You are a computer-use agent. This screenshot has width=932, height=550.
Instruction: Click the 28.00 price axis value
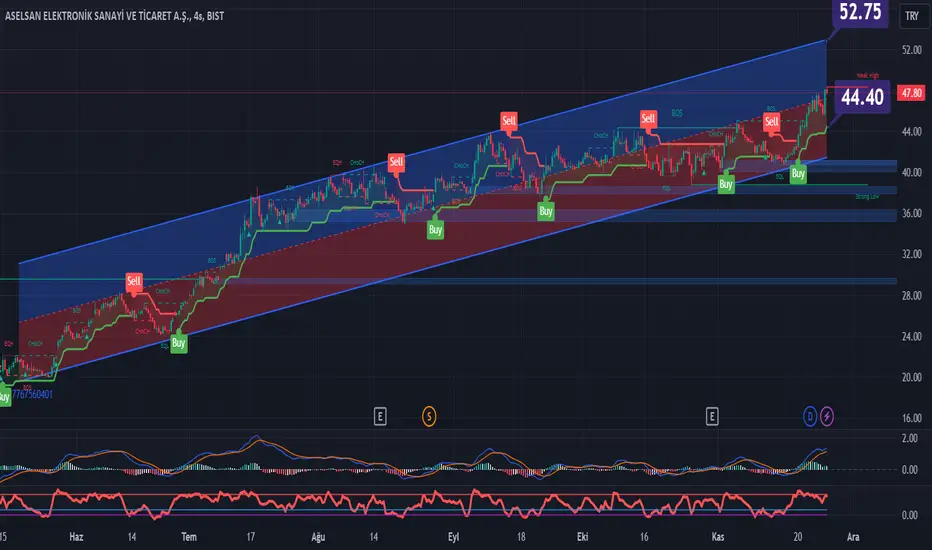(x=911, y=296)
